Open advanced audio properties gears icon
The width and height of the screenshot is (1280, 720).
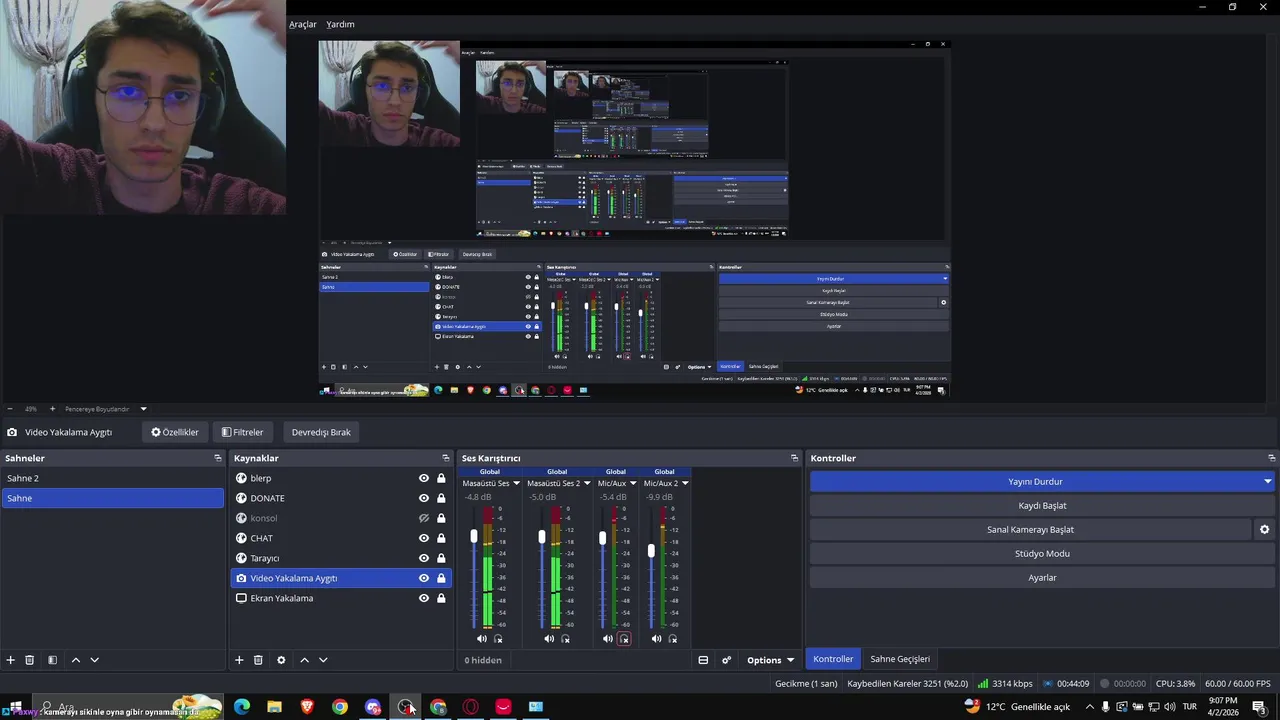click(x=727, y=660)
